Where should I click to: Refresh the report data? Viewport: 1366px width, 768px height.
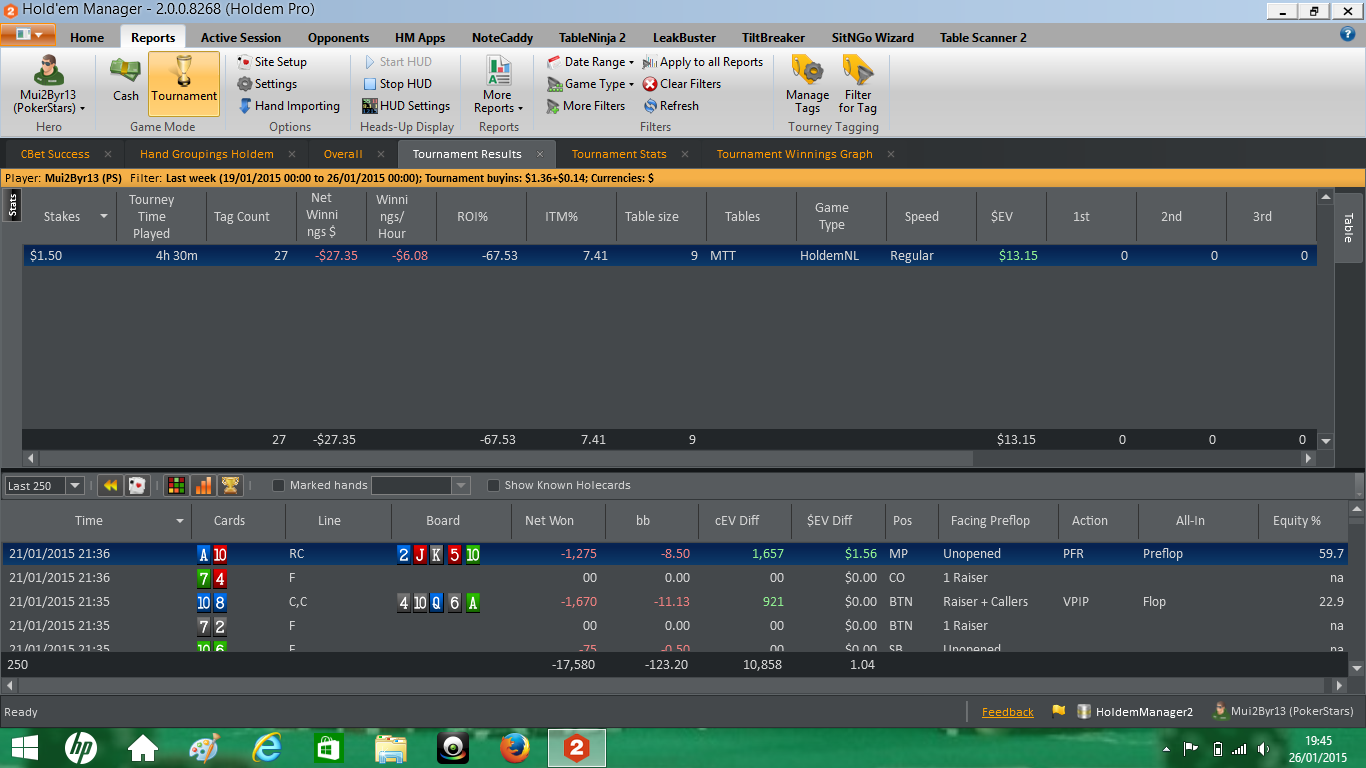tap(671, 106)
